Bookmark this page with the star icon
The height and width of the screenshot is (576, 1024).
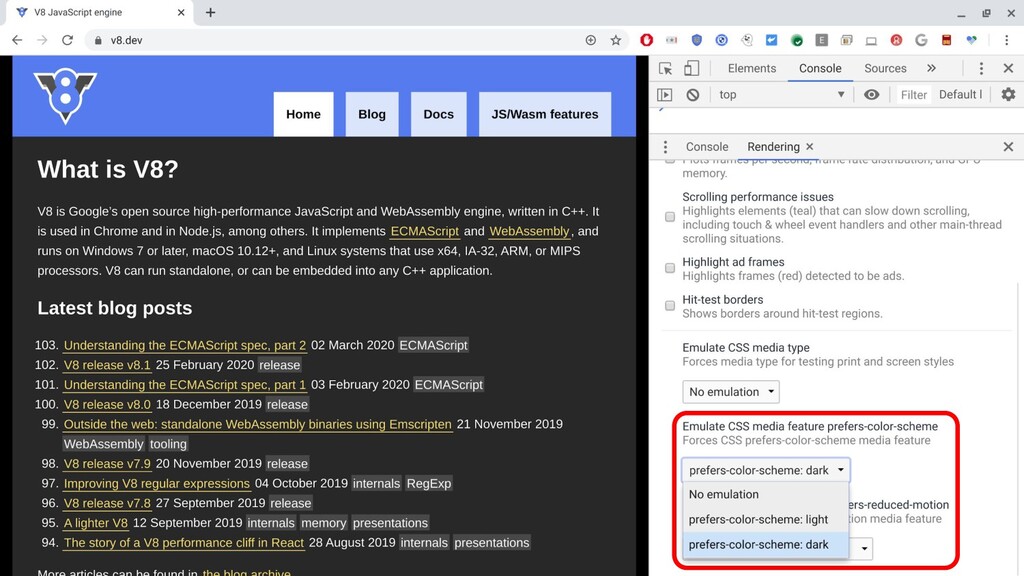(615, 40)
